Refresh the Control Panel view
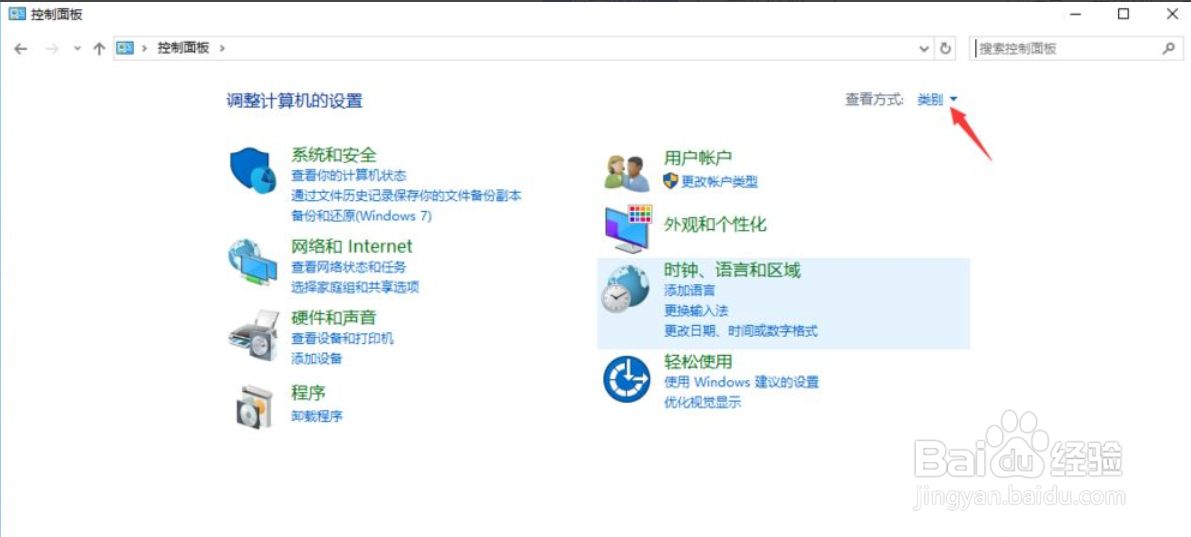1191x537 pixels. pos(946,48)
